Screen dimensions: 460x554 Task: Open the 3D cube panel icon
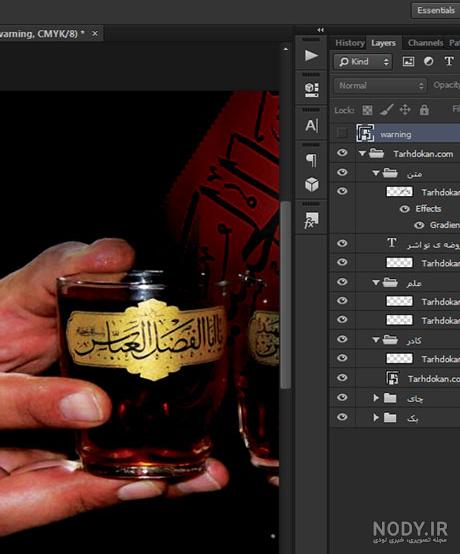coord(311,184)
